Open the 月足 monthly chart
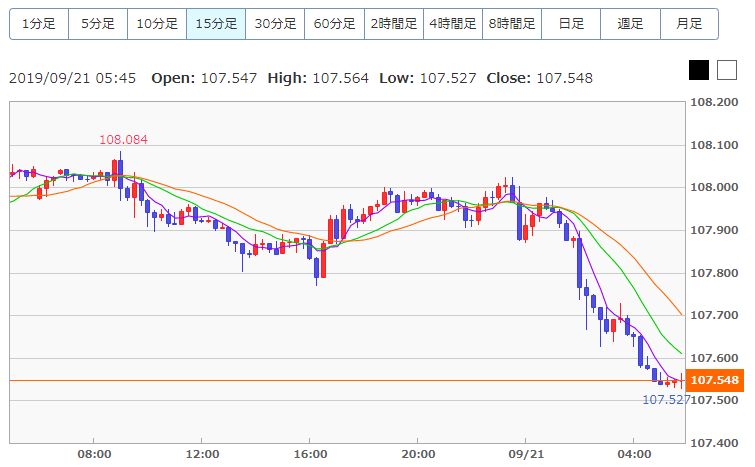This screenshot has width=755, height=467. (x=689, y=23)
